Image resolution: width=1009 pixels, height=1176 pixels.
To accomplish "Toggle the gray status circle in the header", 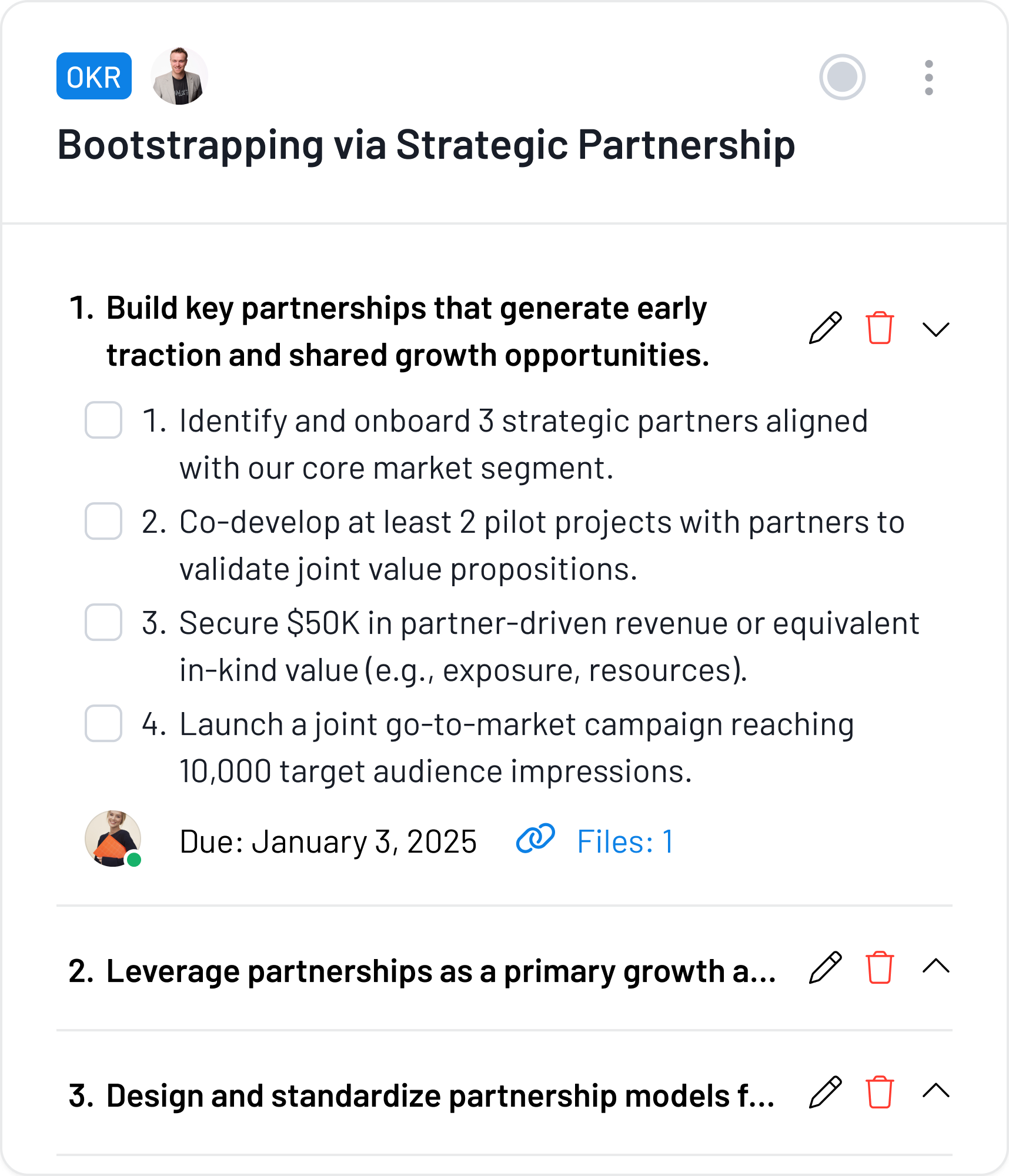I will 842,77.
